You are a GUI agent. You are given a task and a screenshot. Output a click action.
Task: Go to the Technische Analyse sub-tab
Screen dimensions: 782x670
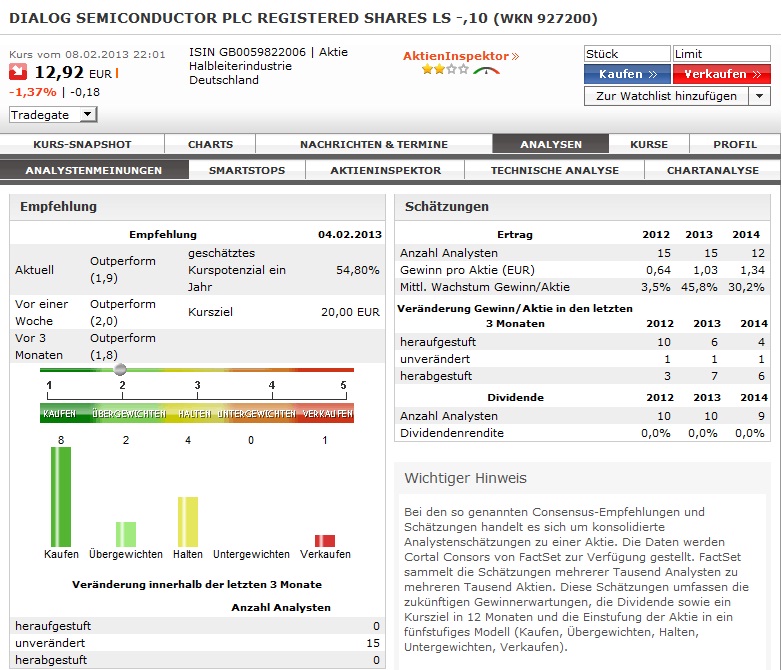pyautogui.click(x=554, y=170)
